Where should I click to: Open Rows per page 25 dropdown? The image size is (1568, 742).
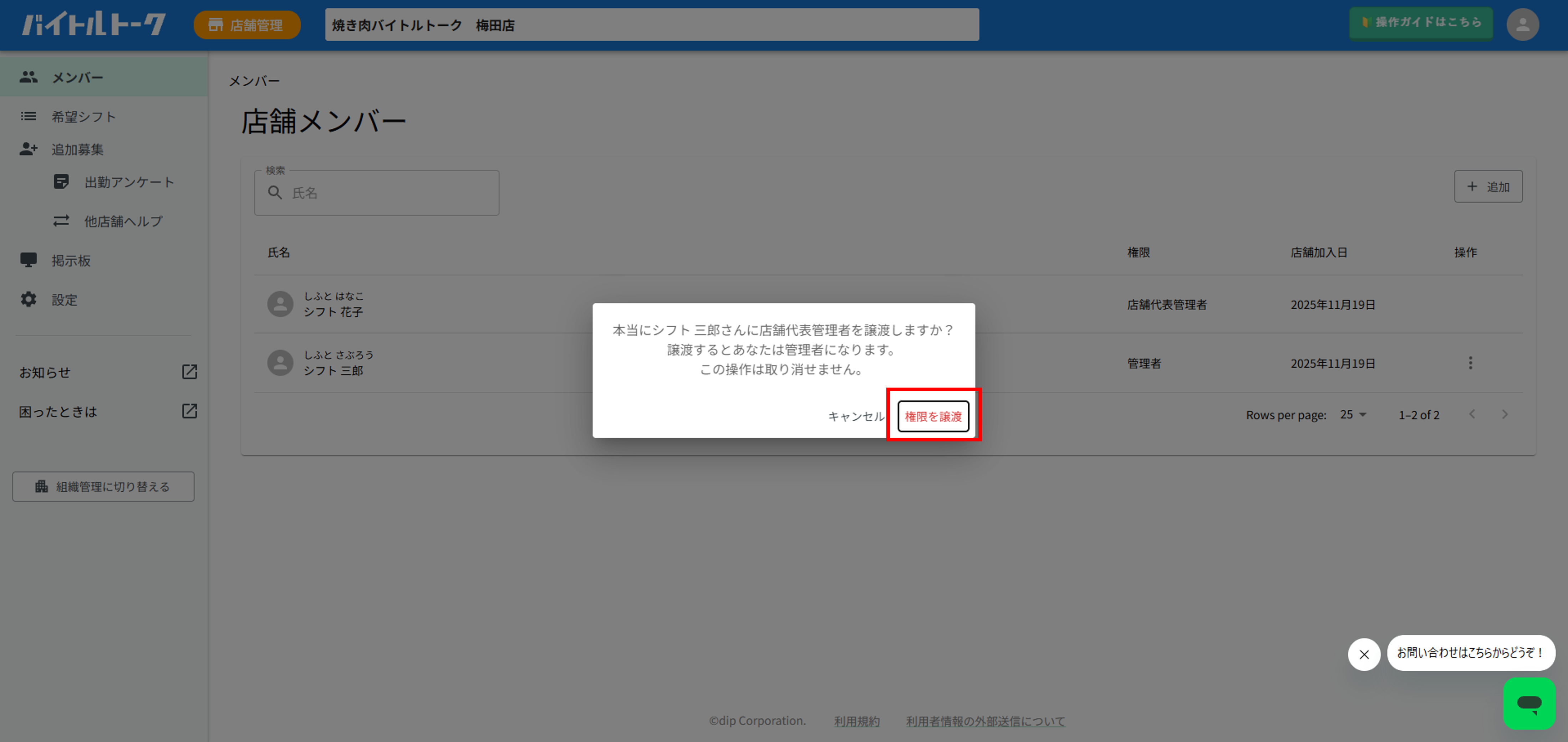[1353, 415]
